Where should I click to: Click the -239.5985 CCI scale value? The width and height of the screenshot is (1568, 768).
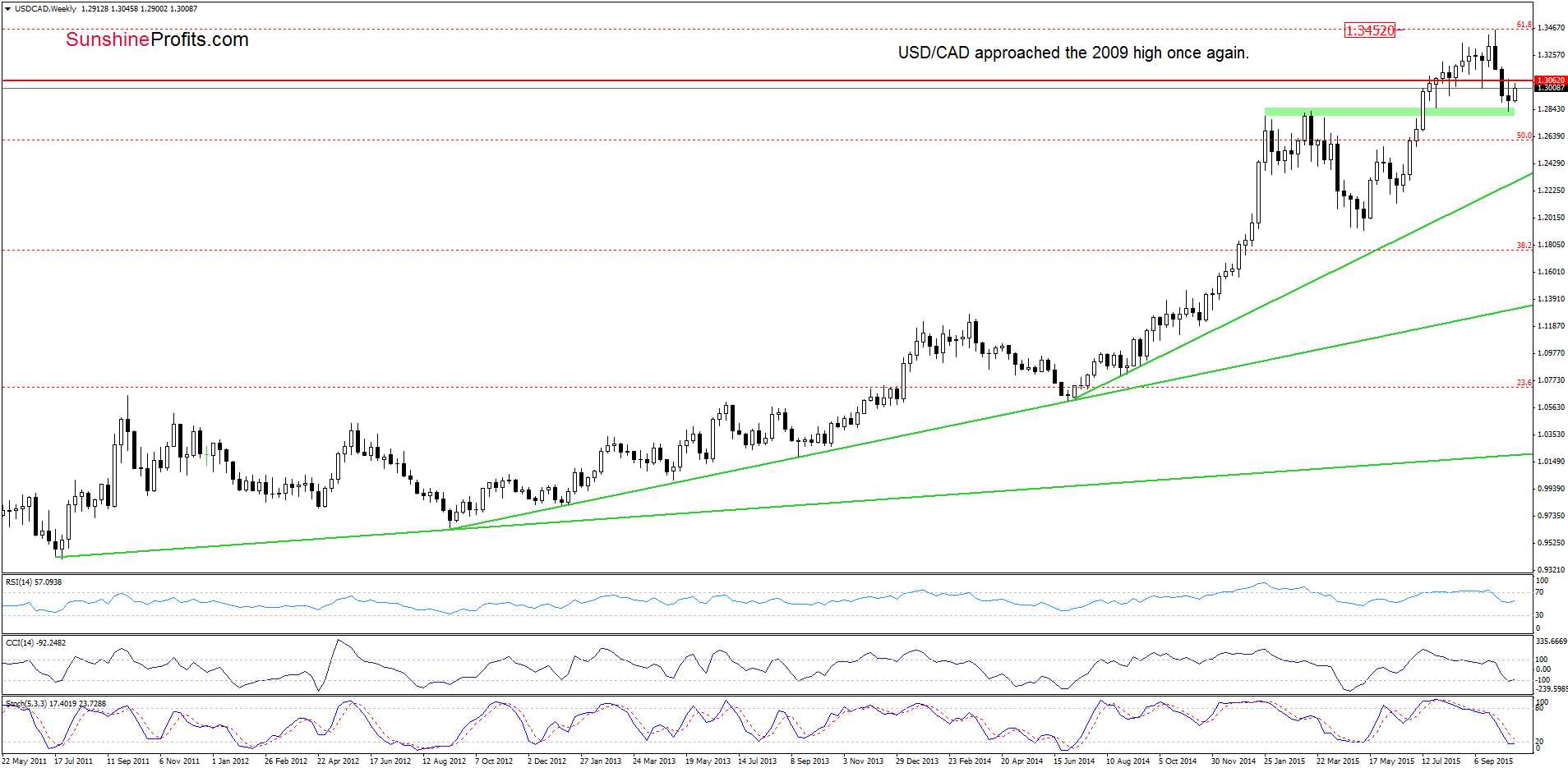click(x=1552, y=689)
